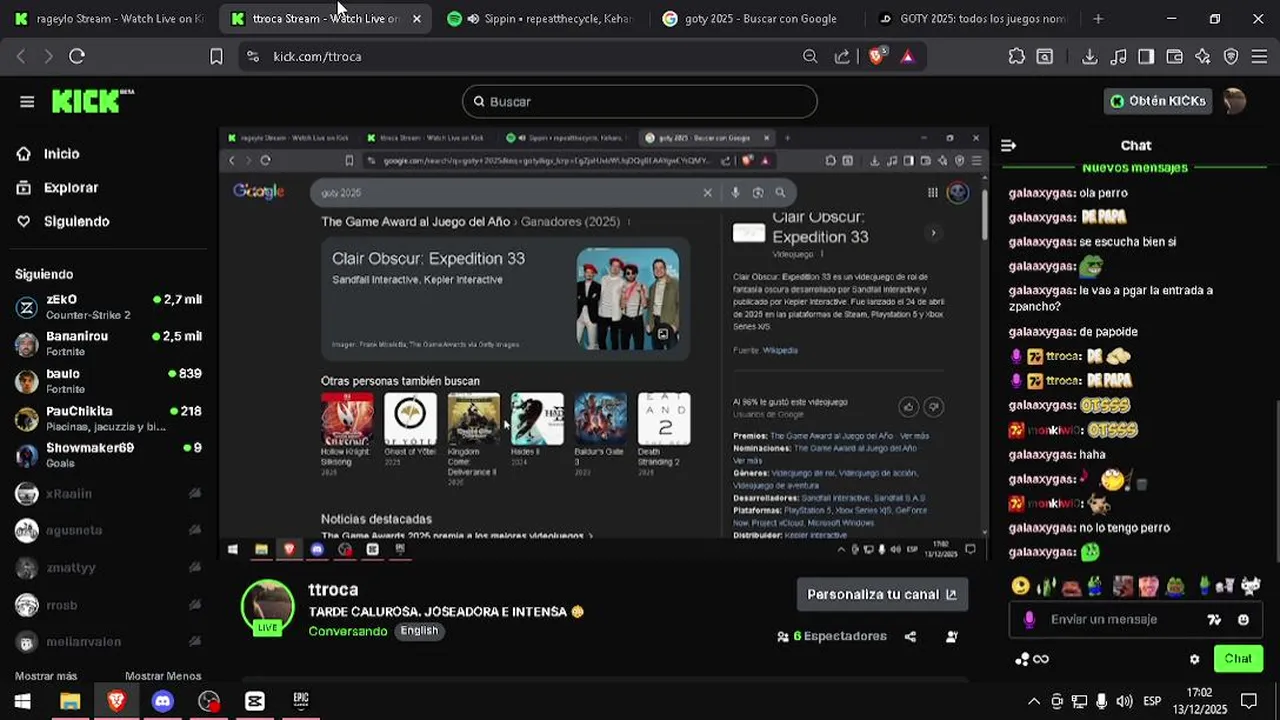Open the Kick hamburger sidebar menu
The height and width of the screenshot is (720, 1280).
pos(27,101)
